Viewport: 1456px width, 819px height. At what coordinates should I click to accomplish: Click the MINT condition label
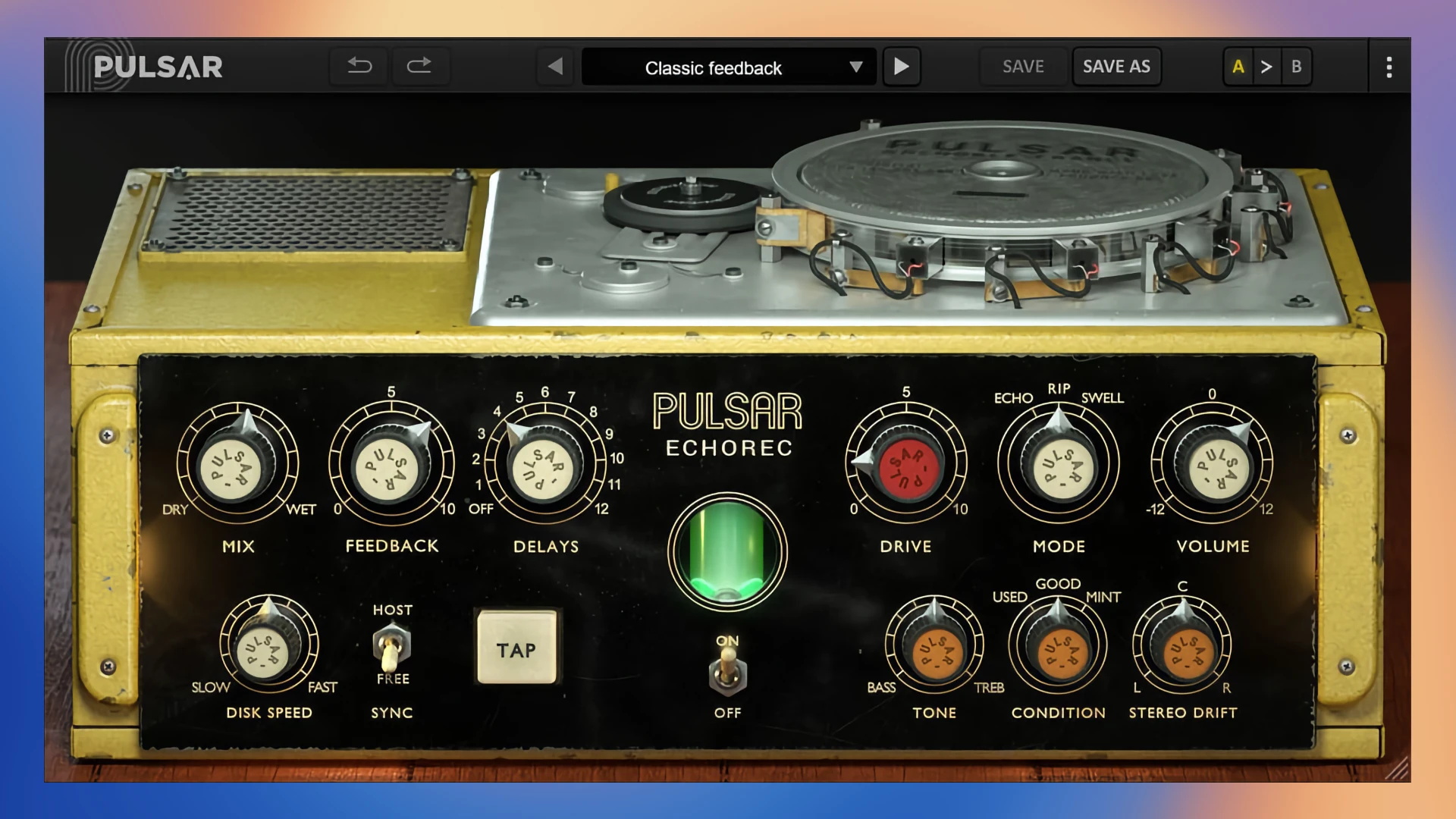click(1103, 597)
